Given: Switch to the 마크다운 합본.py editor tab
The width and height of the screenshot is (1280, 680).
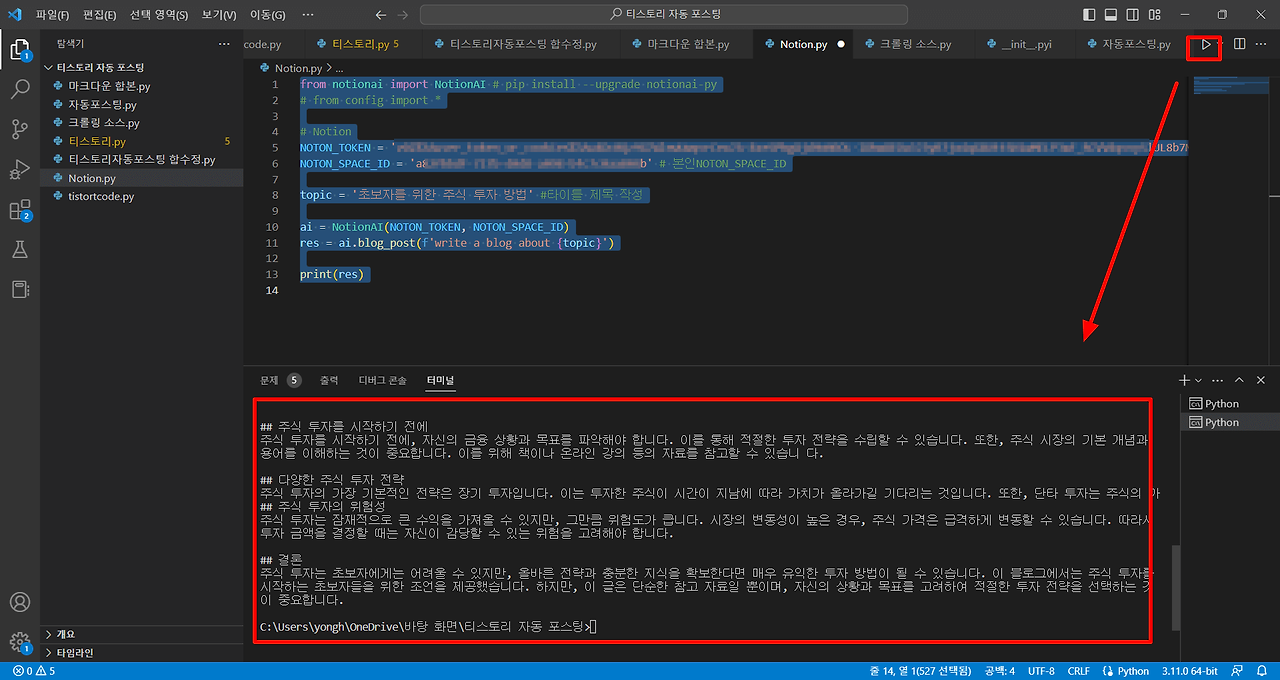Looking at the screenshot, I should 688,44.
